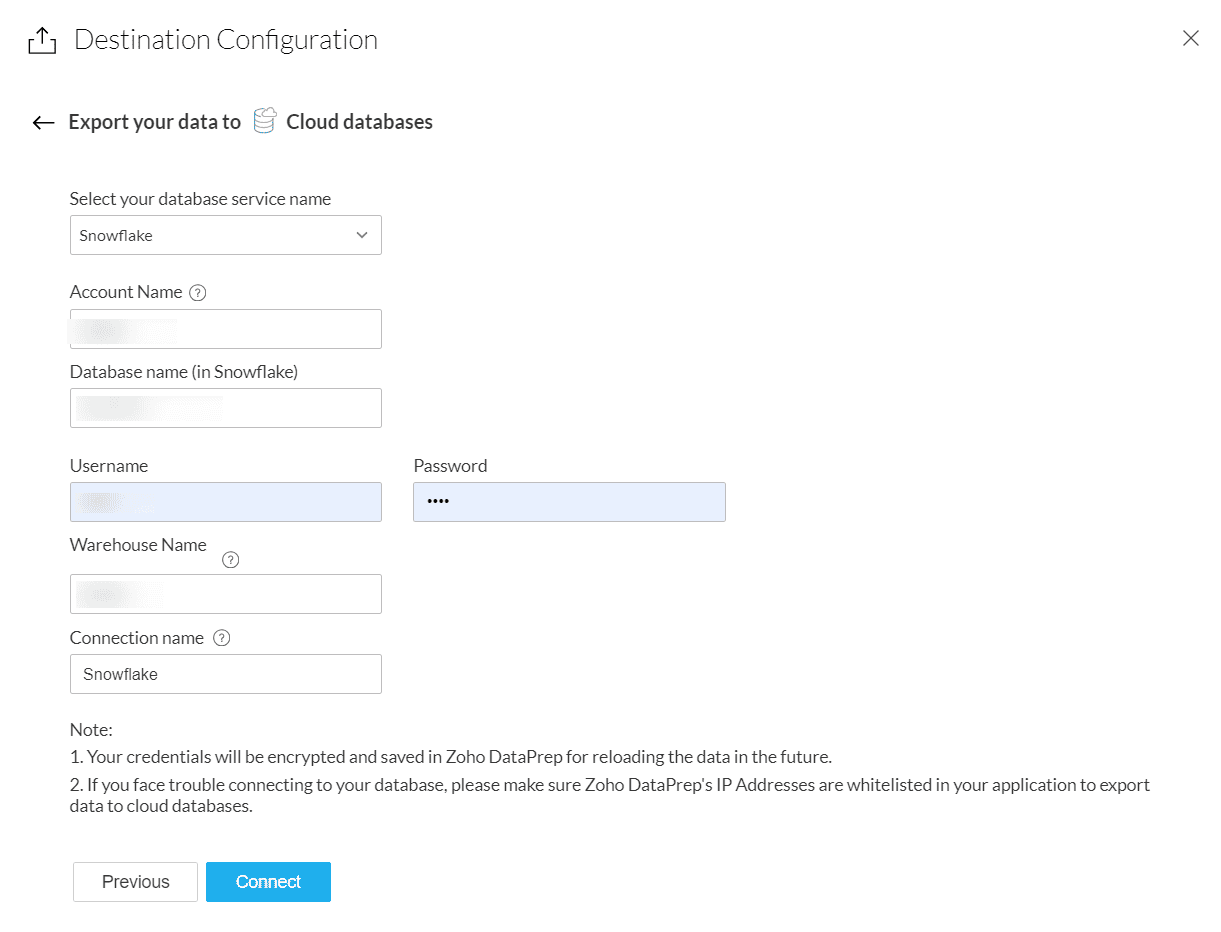
Task: Show help for Connection name
Action: [x=222, y=638]
